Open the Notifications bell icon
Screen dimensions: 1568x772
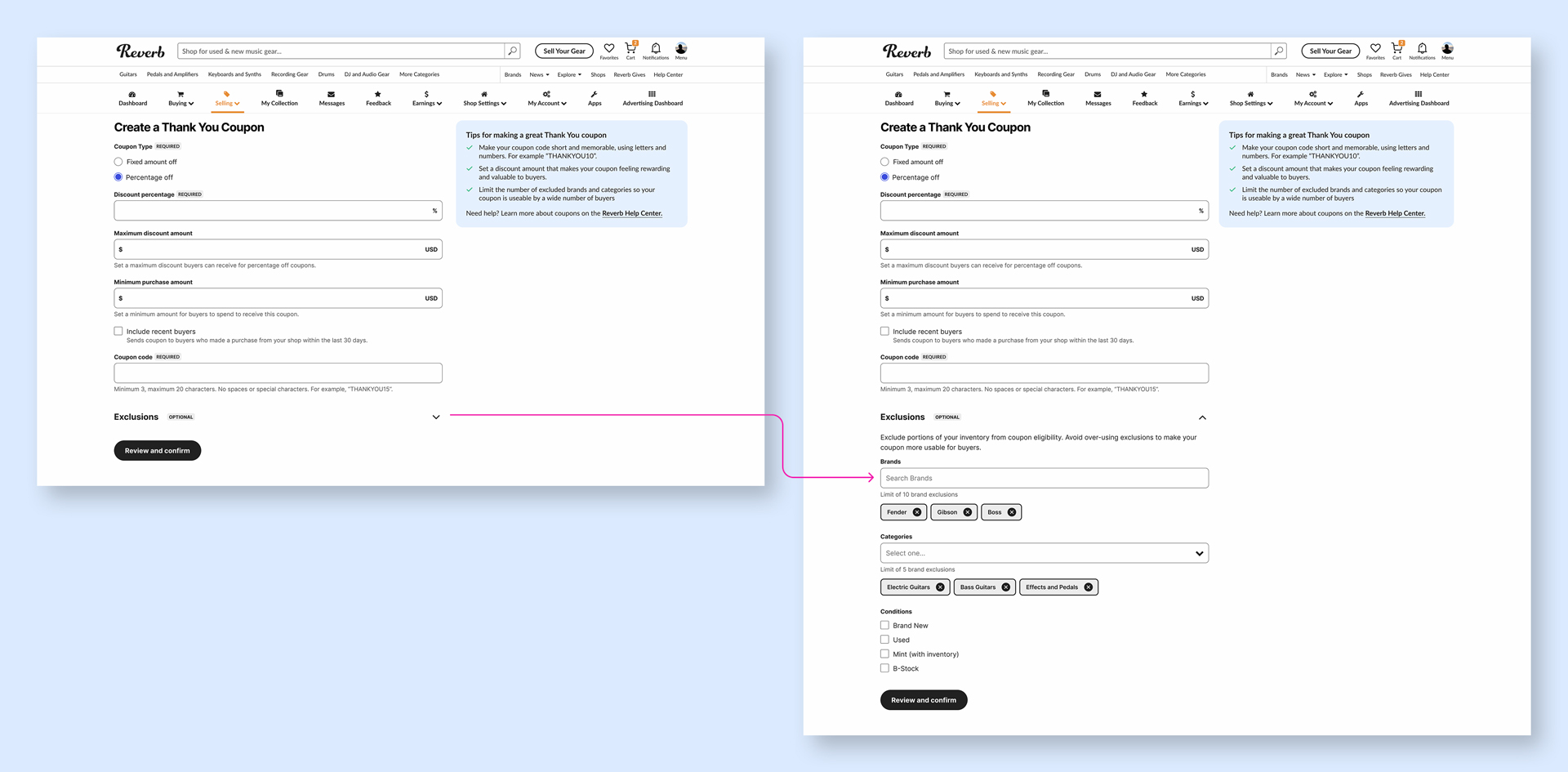655,50
